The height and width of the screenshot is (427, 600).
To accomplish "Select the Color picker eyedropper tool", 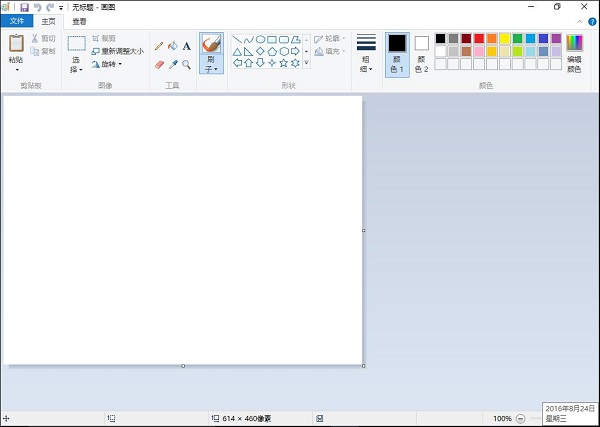I will (x=172, y=64).
